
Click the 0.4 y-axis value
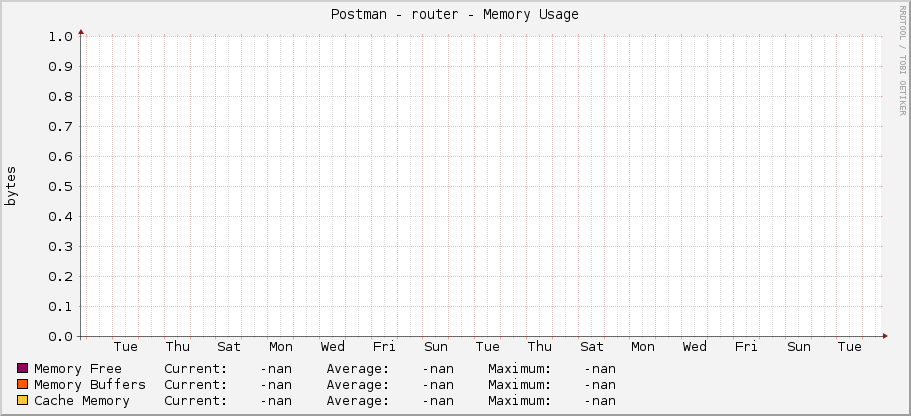[60, 217]
